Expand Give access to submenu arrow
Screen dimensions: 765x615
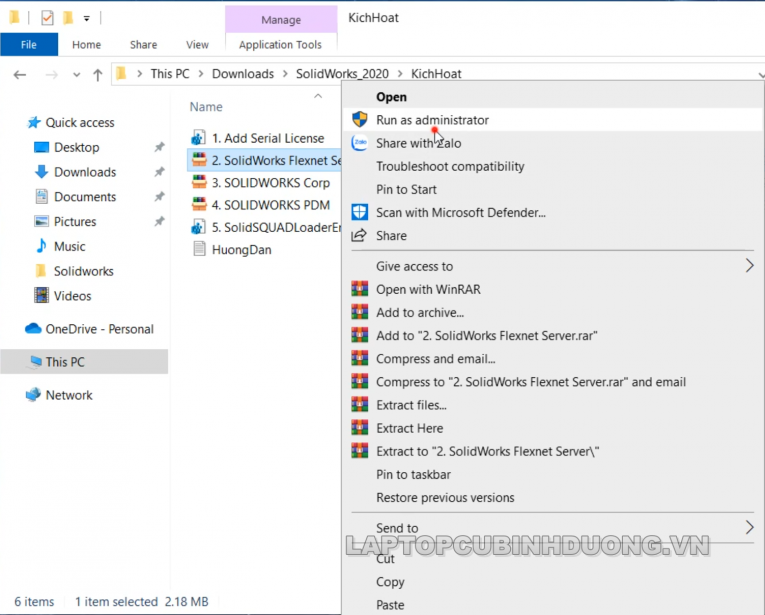[749, 265]
